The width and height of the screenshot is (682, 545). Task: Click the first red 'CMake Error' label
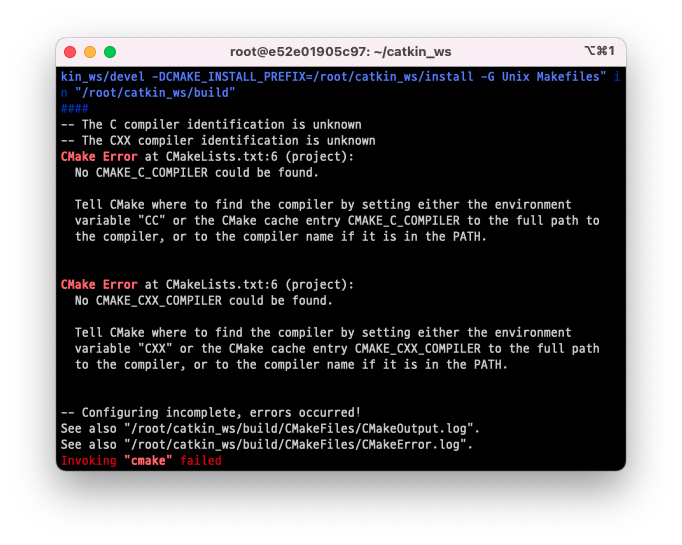click(99, 157)
